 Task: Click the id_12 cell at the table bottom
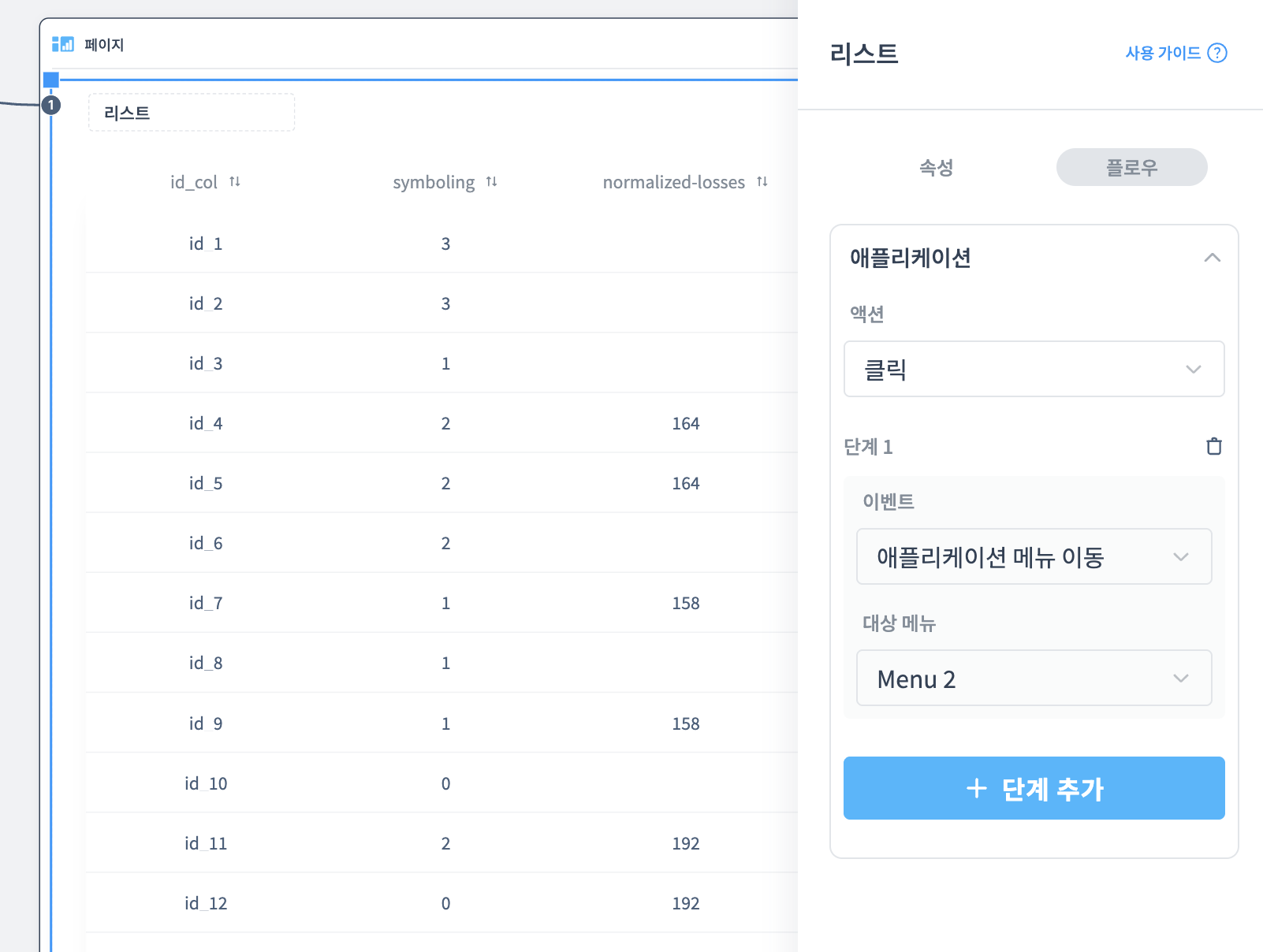206,903
